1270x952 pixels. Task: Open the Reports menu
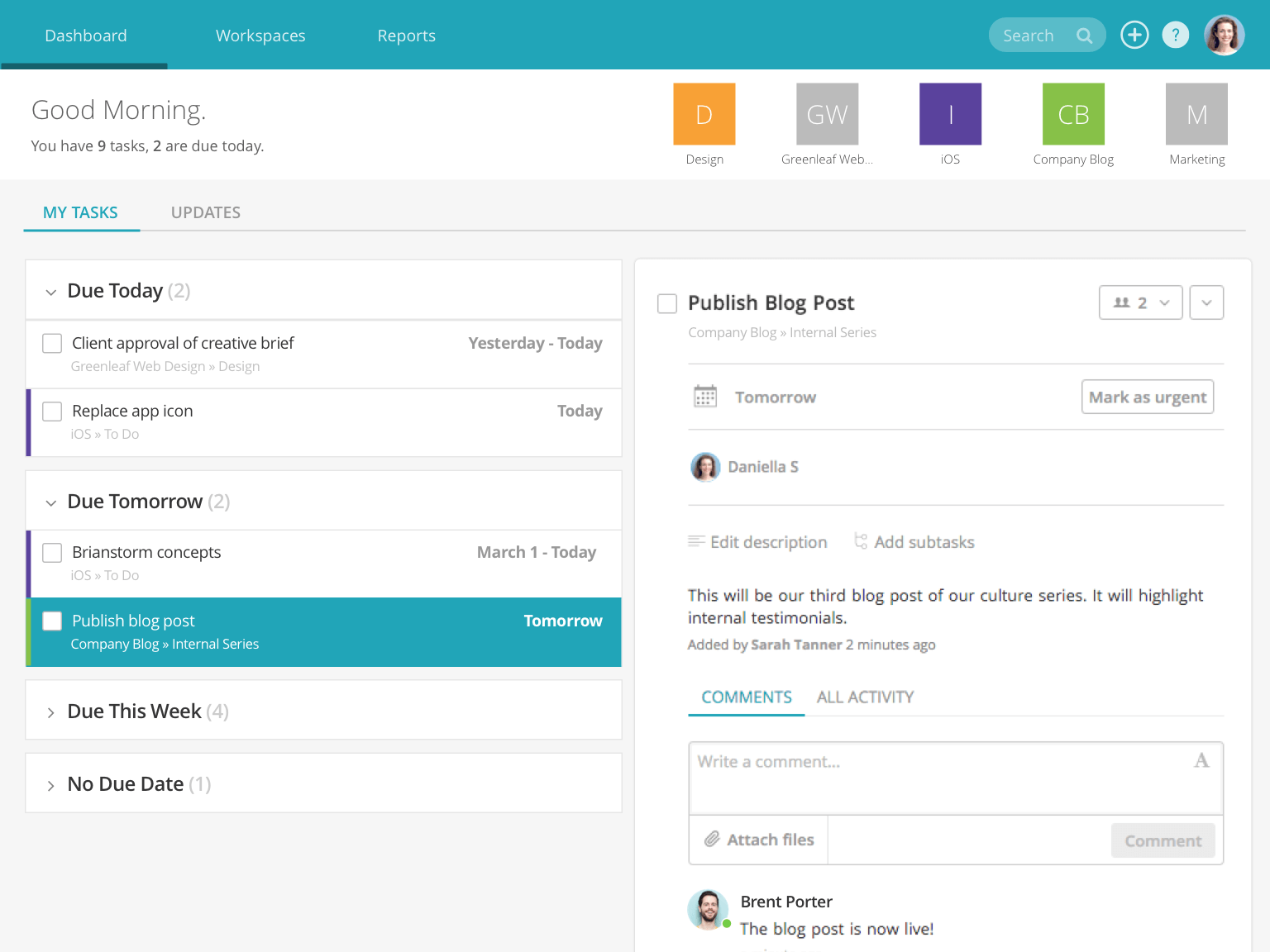(x=406, y=36)
